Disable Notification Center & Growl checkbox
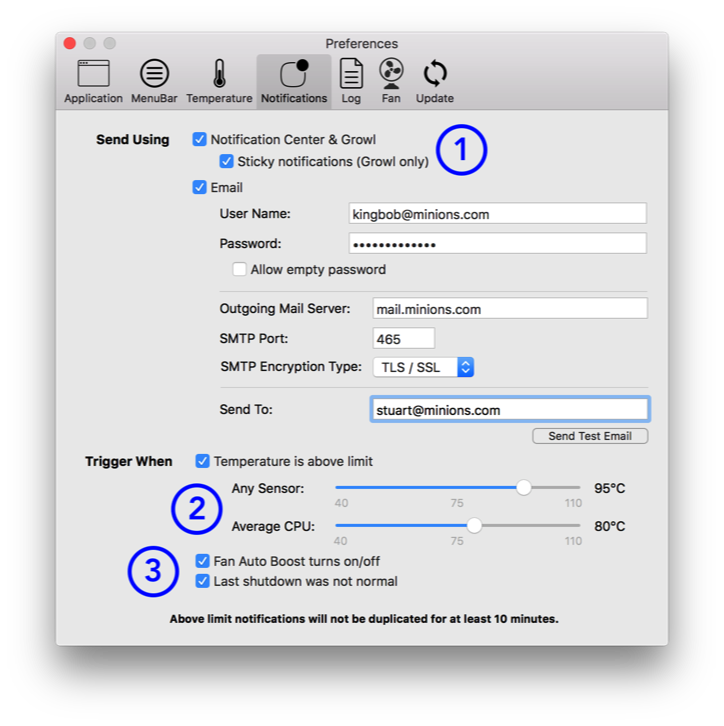724x726 pixels. pyautogui.click(x=200, y=140)
